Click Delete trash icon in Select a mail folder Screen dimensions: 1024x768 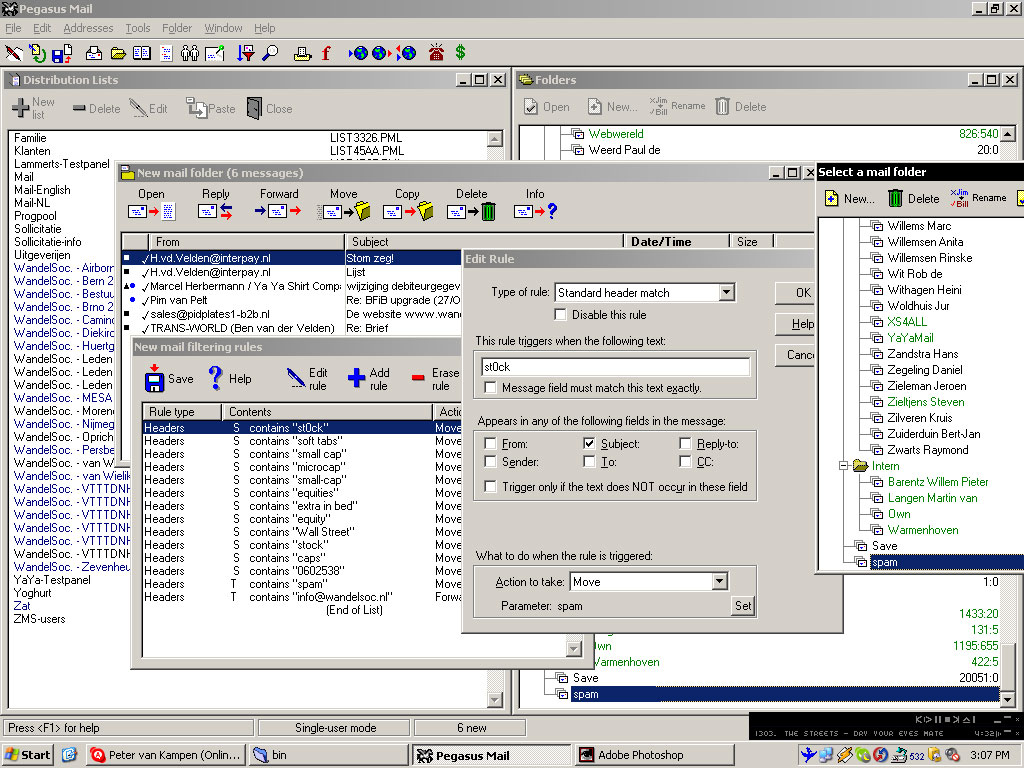pos(895,199)
